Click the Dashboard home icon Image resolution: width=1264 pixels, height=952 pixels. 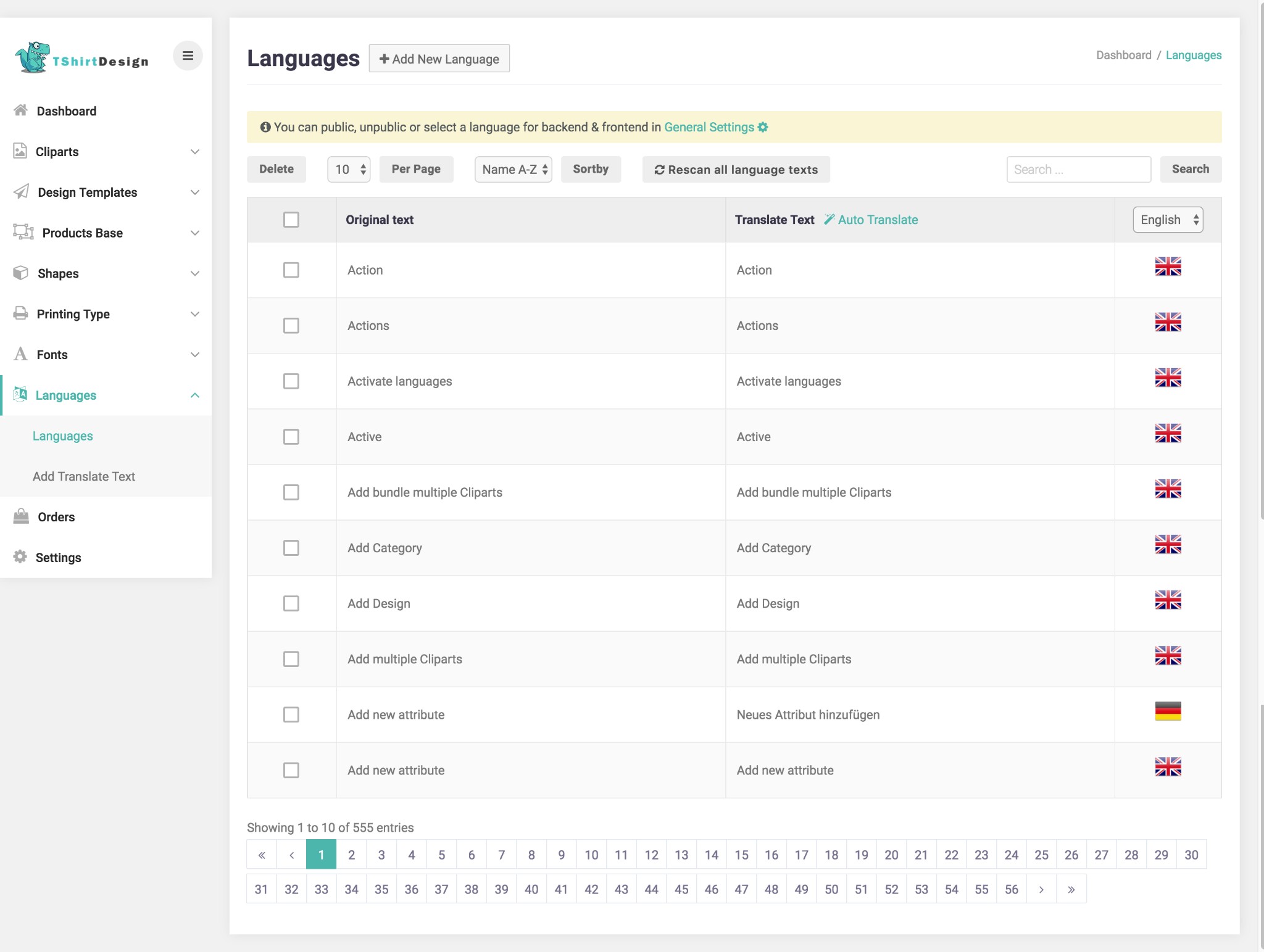(20, 110)
